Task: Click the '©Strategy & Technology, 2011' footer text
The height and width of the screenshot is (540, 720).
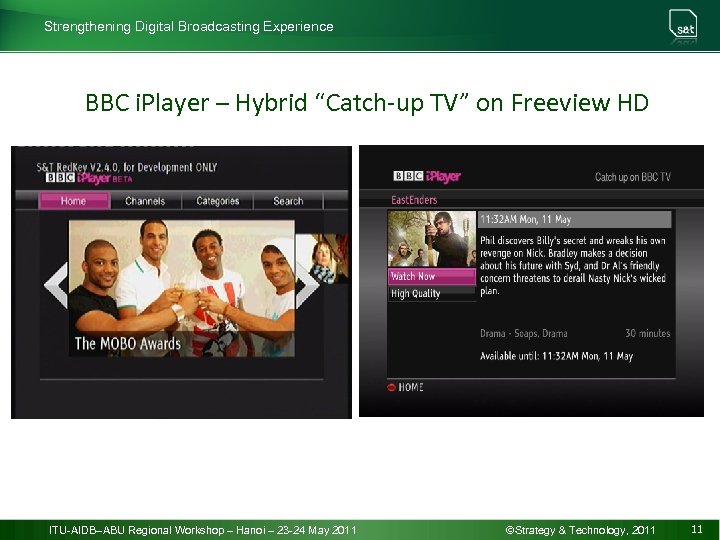Action: pyautogui.click(x=580, y=530)
